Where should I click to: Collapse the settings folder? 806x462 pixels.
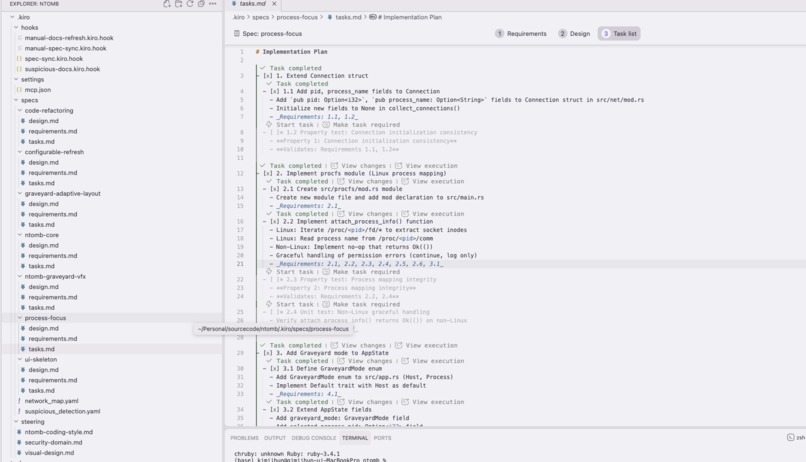(x=16, y=79)
